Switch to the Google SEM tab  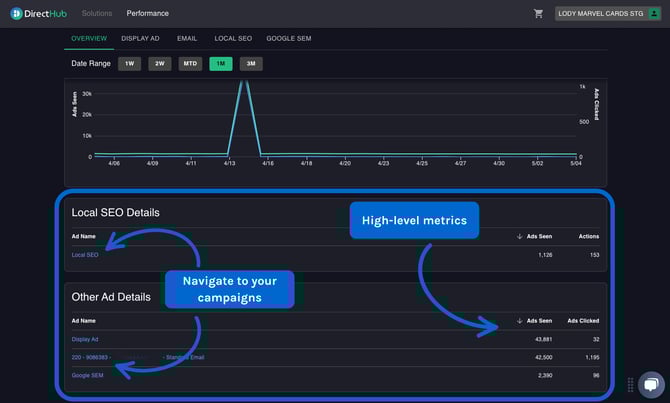click(x=289, y=38)
